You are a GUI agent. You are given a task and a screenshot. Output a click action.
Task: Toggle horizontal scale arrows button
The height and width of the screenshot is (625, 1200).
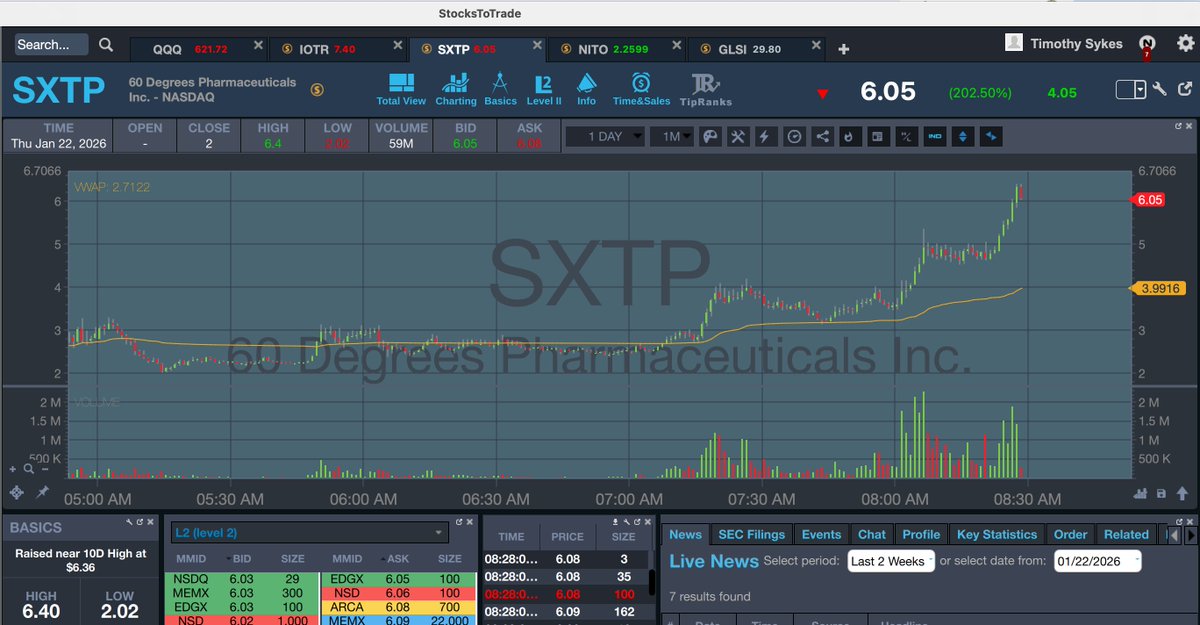pos(991,136)
